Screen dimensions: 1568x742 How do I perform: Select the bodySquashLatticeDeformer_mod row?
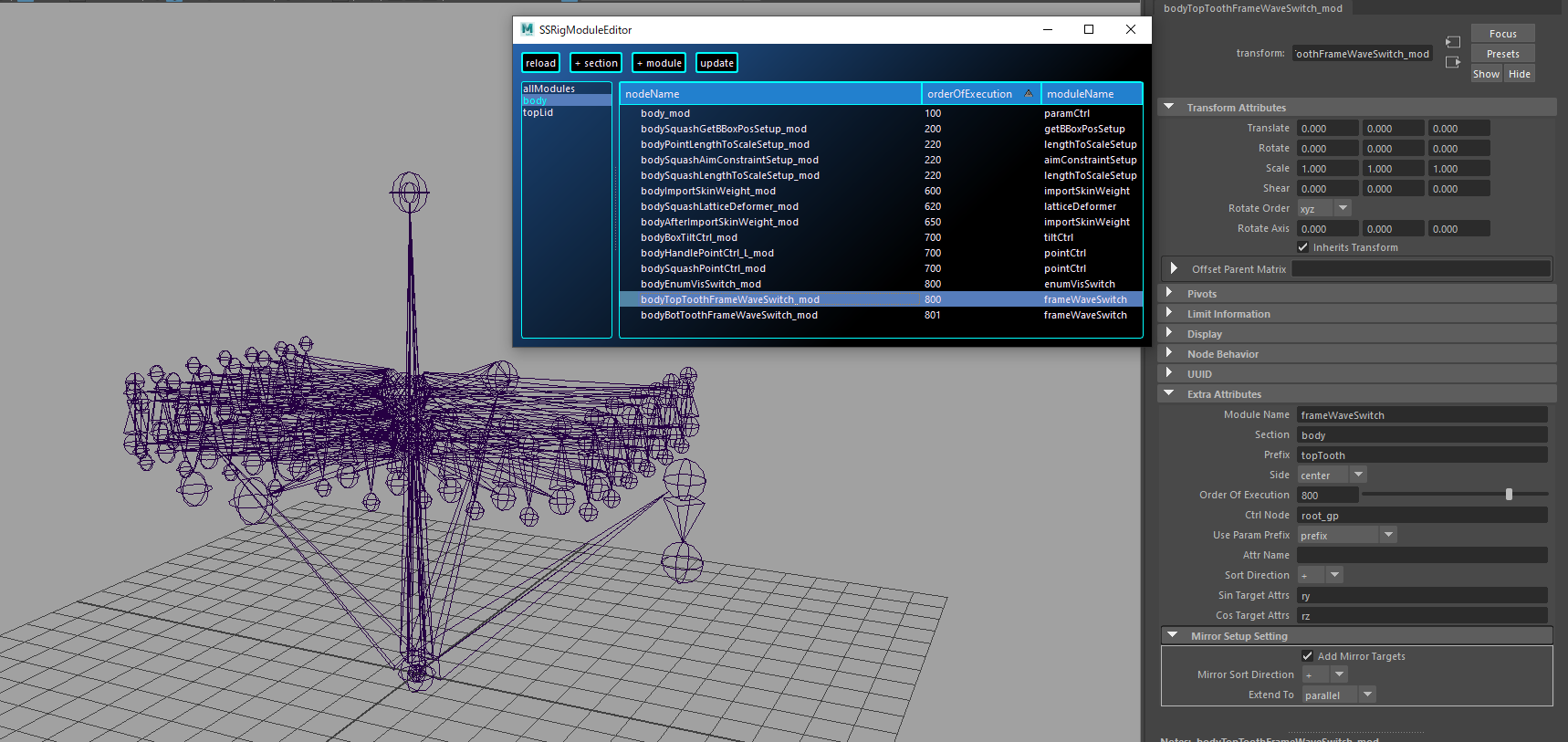pos(881,206)
